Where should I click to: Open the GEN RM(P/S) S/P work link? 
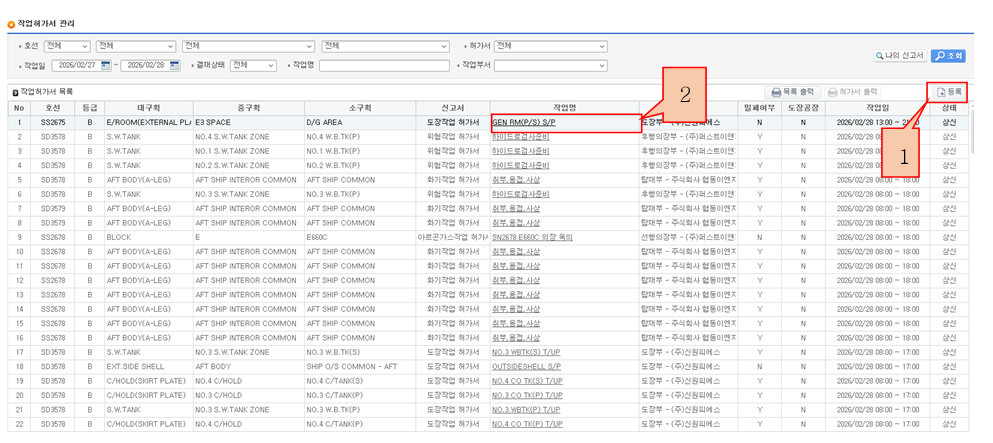(x=523, y=123)
